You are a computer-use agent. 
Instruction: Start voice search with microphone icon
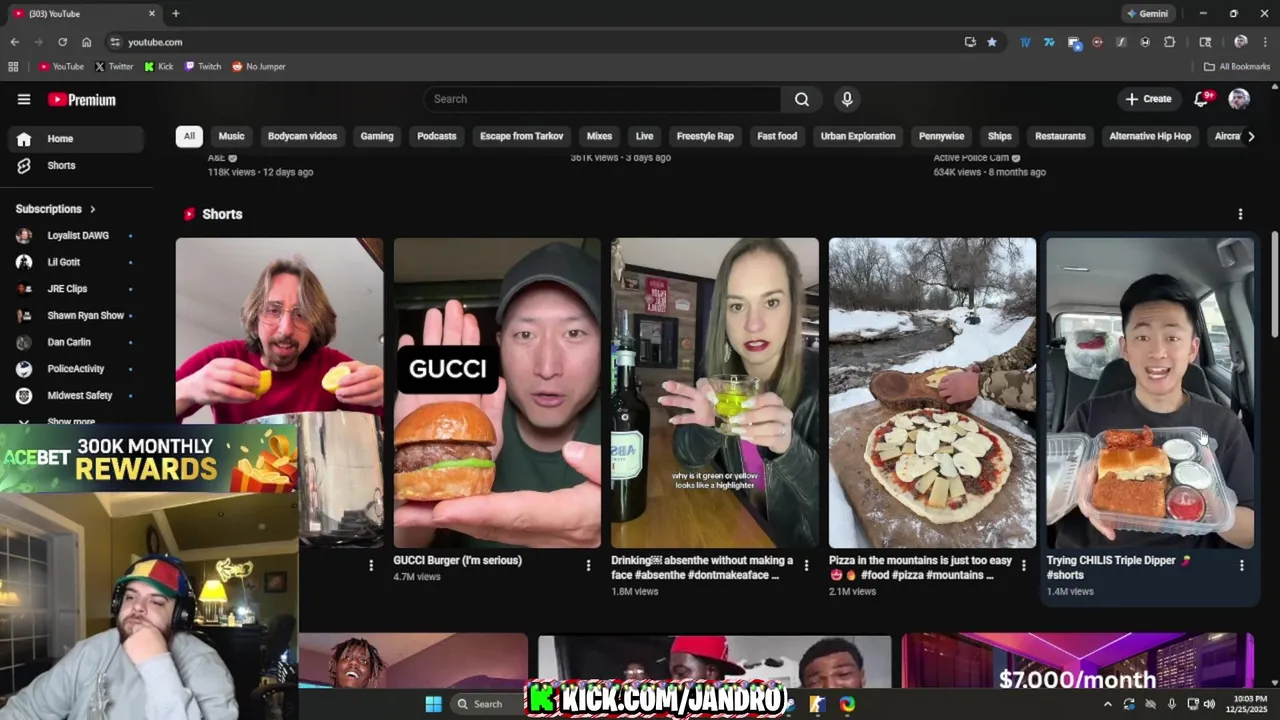[x=847, y=99]
